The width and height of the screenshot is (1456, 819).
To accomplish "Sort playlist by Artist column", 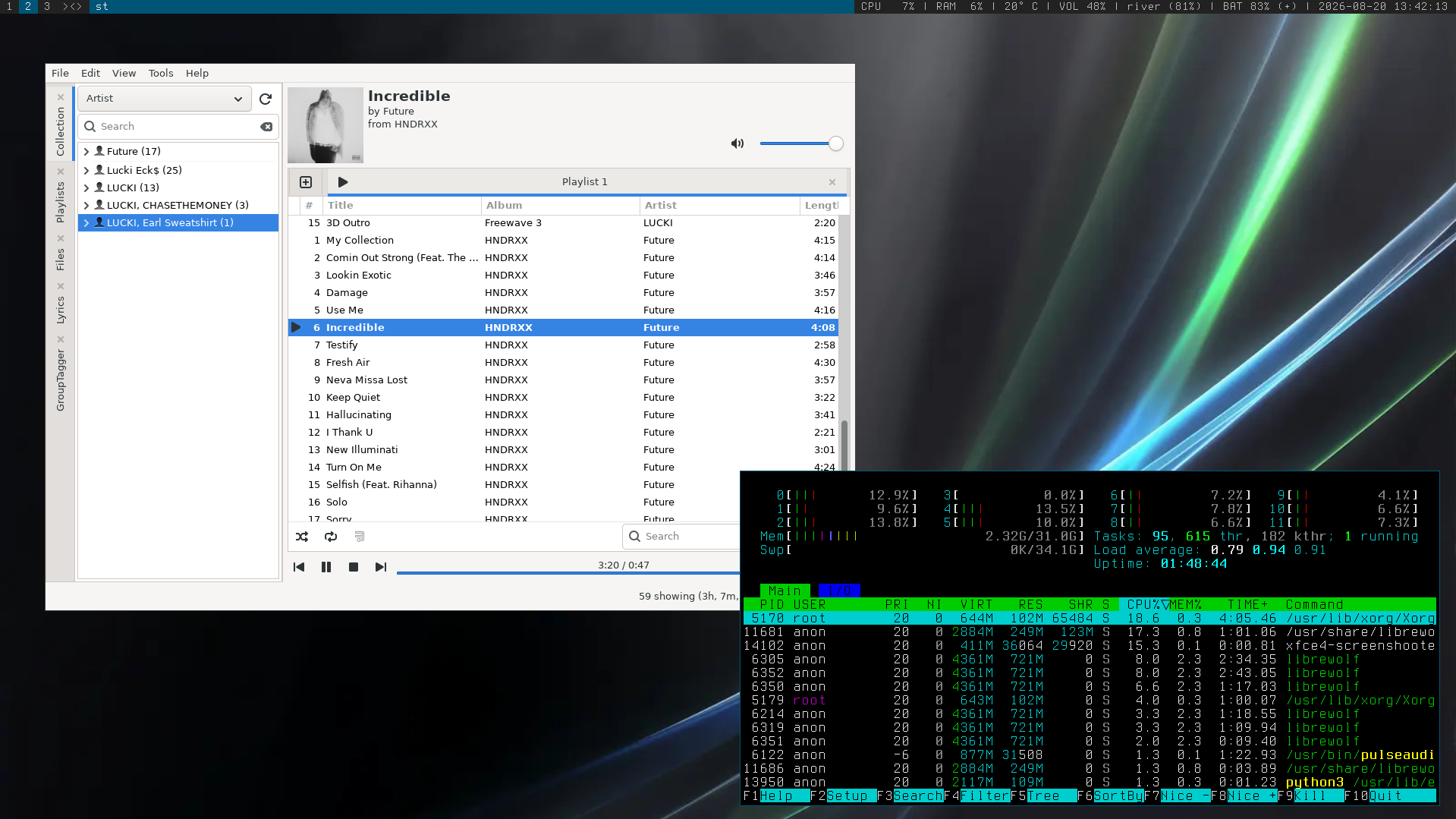I will [720, 206].
